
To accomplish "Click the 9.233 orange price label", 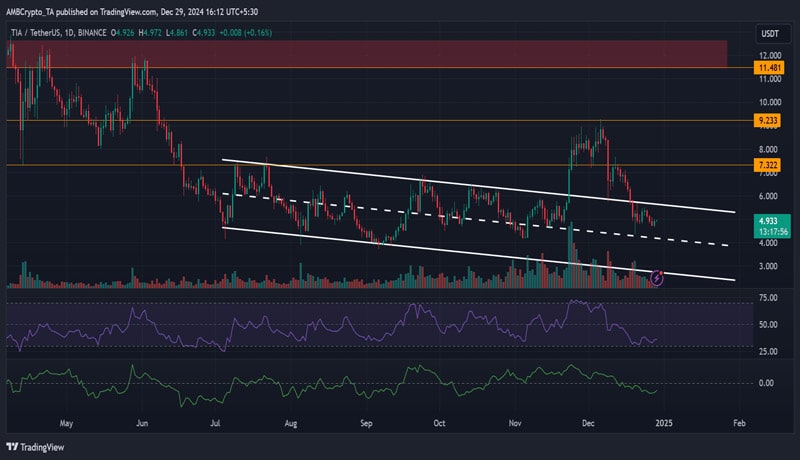I will 768,120.
